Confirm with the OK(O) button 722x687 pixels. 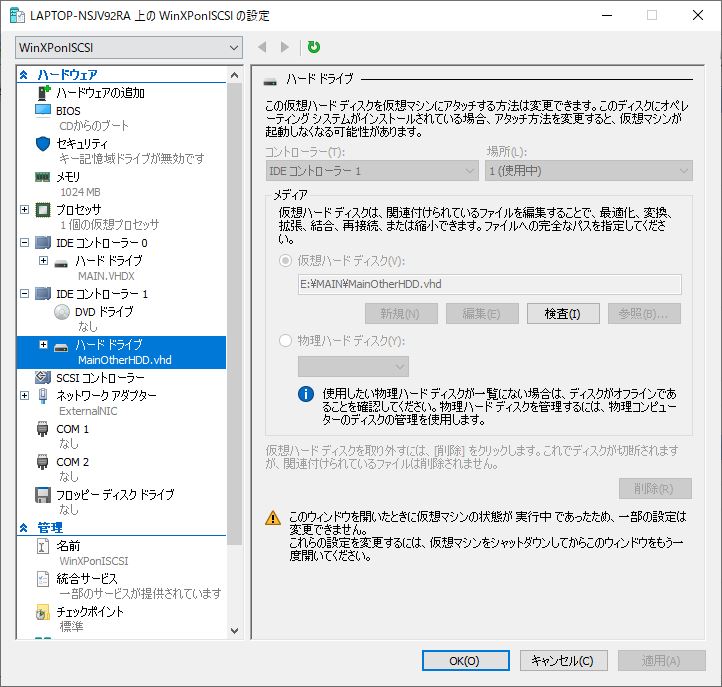coord(466,661)
